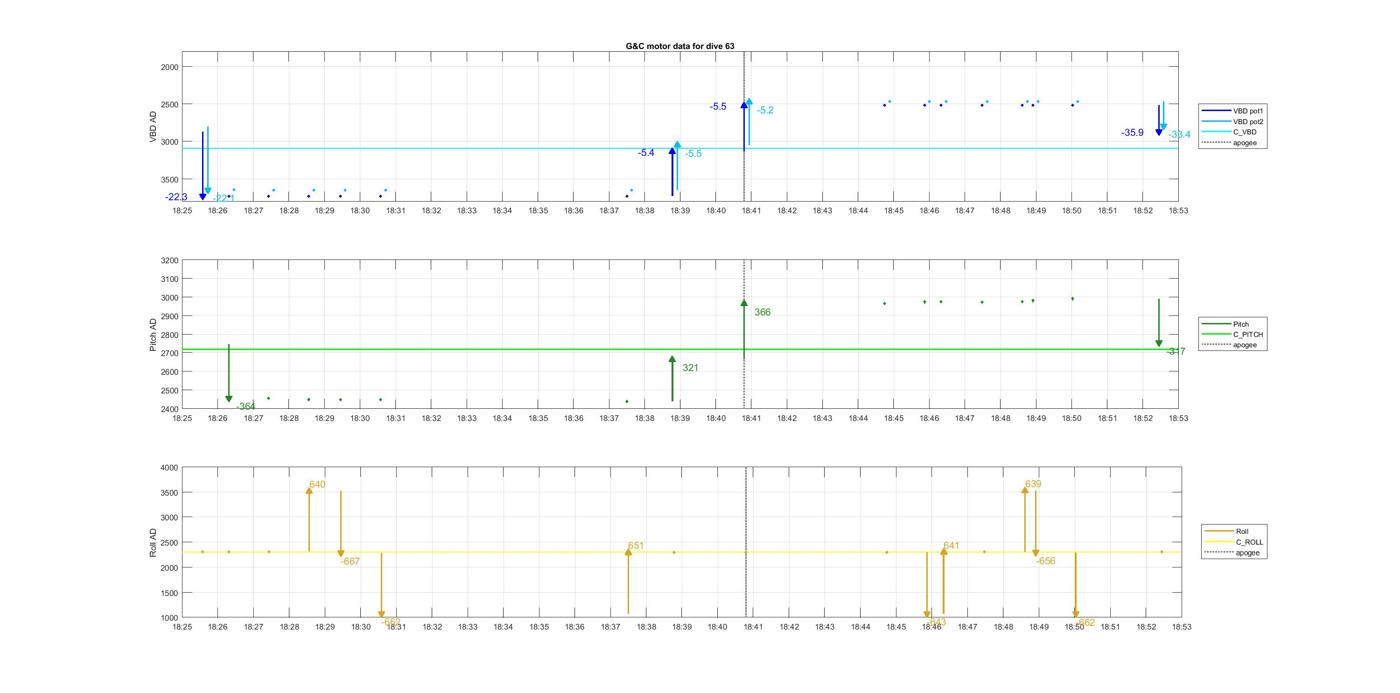The image size is (1400, 693).
Task: Click the '651' roll data label
Action: tap(636, 546)
